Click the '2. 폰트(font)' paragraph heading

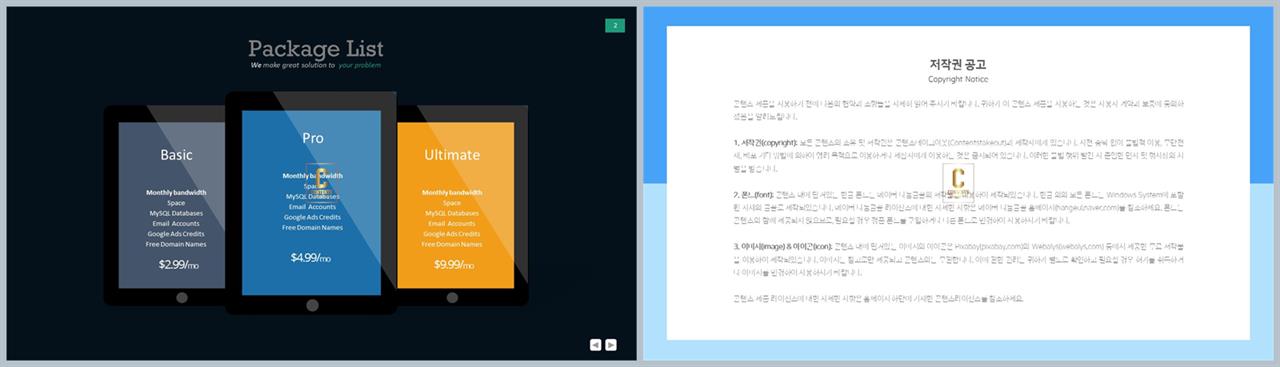point(754,194)
